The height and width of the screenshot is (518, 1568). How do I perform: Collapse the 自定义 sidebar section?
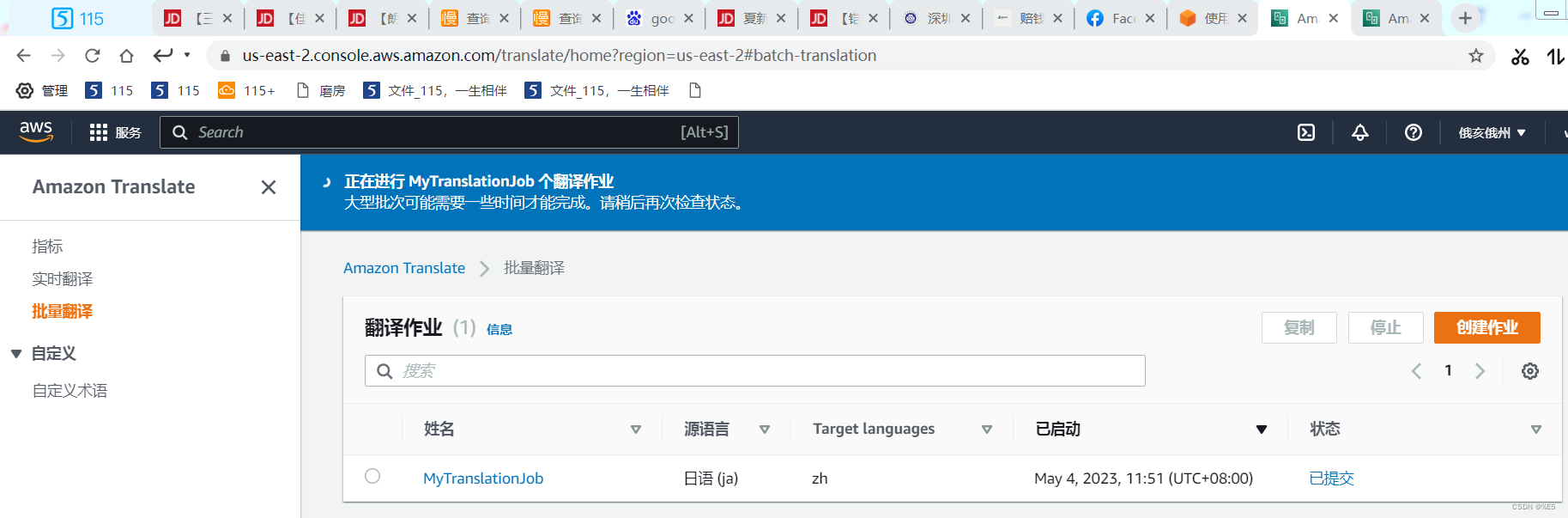[x=16, y=354]
